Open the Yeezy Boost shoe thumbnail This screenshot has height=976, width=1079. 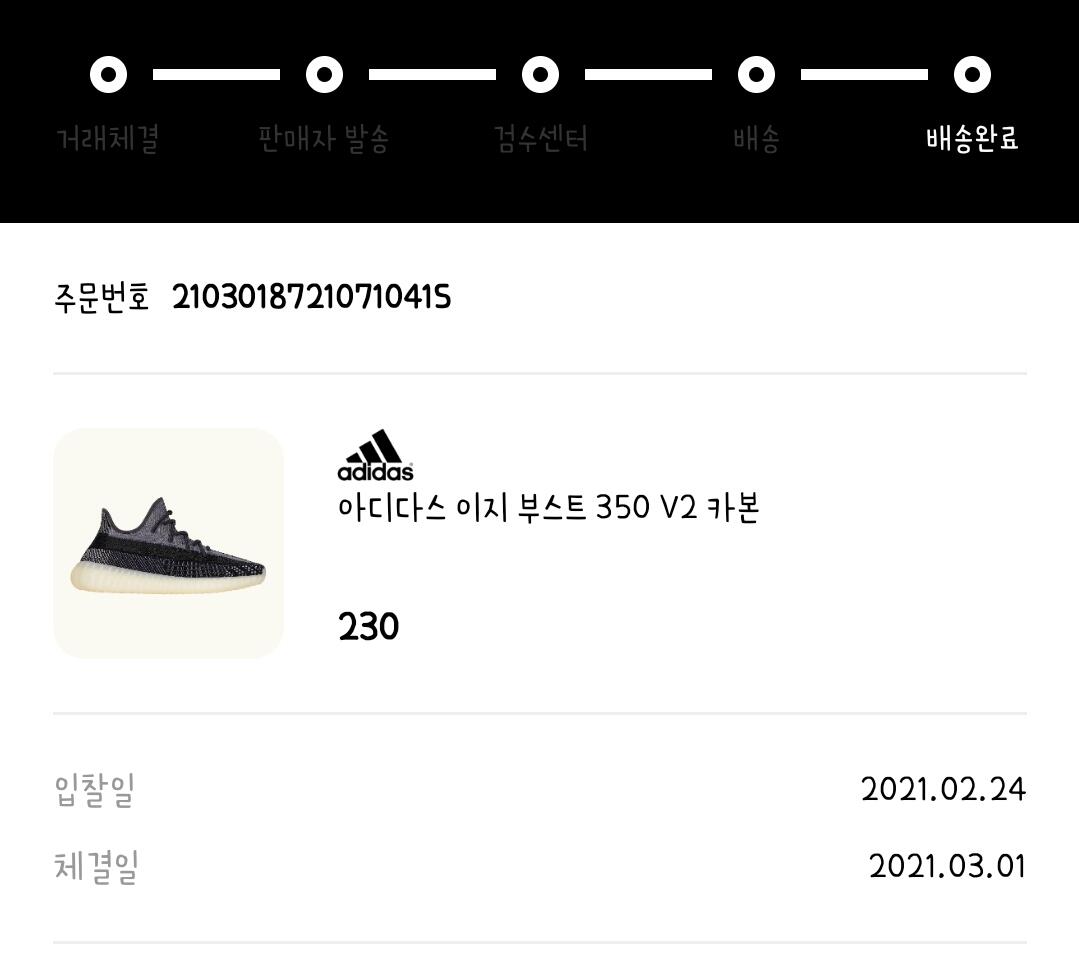tap(169, 543)
